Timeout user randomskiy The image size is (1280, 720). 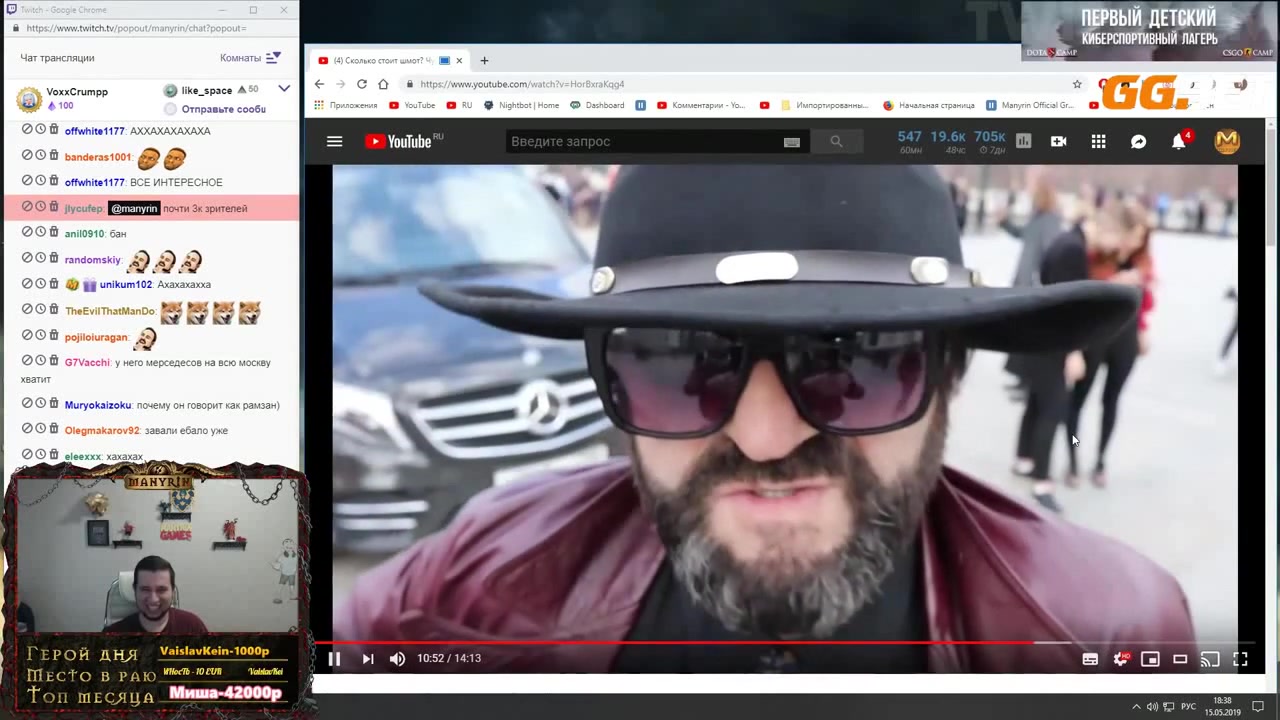(x=41, y=258)
